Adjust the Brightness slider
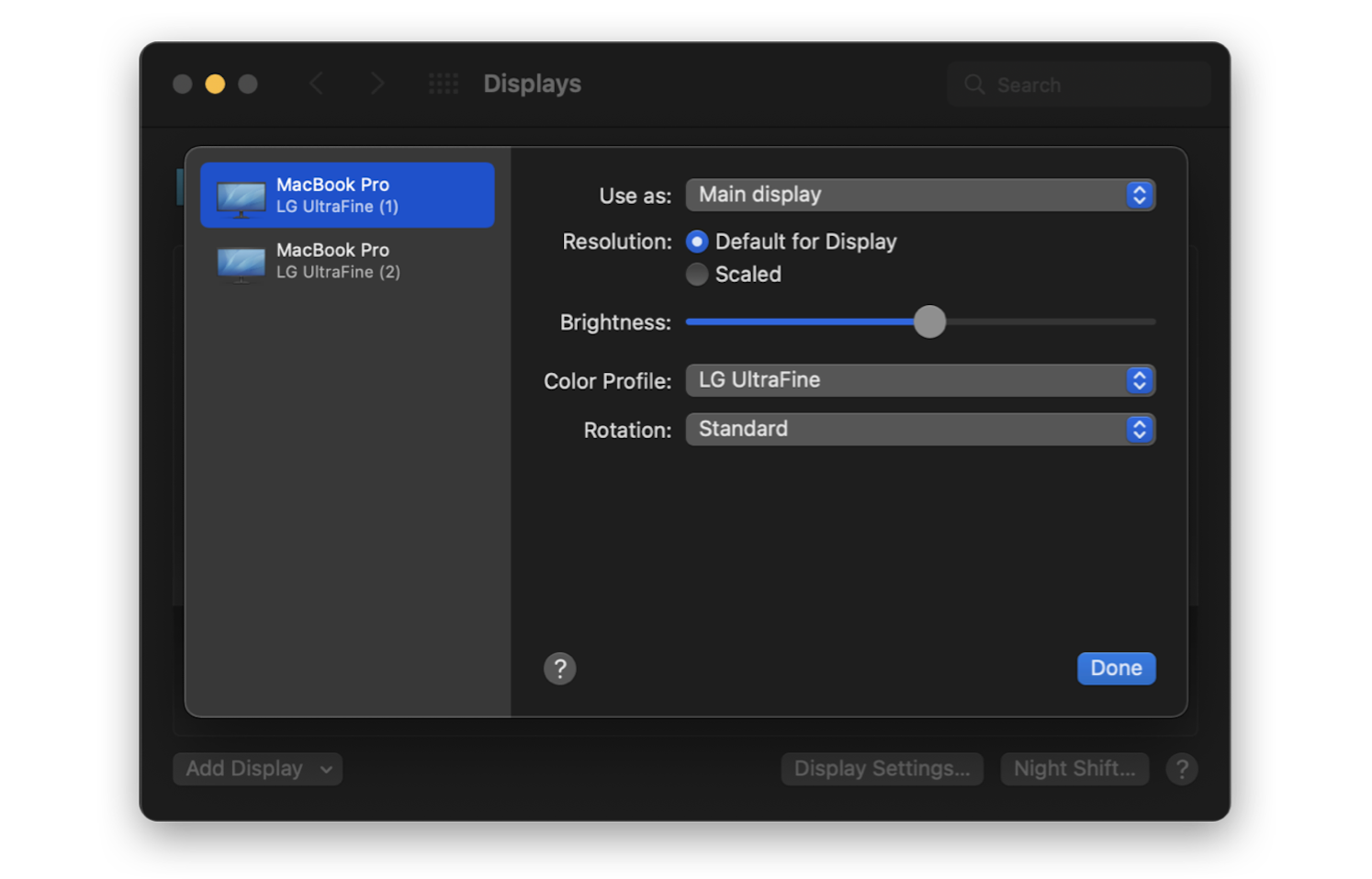 click(x=929, y=321)
